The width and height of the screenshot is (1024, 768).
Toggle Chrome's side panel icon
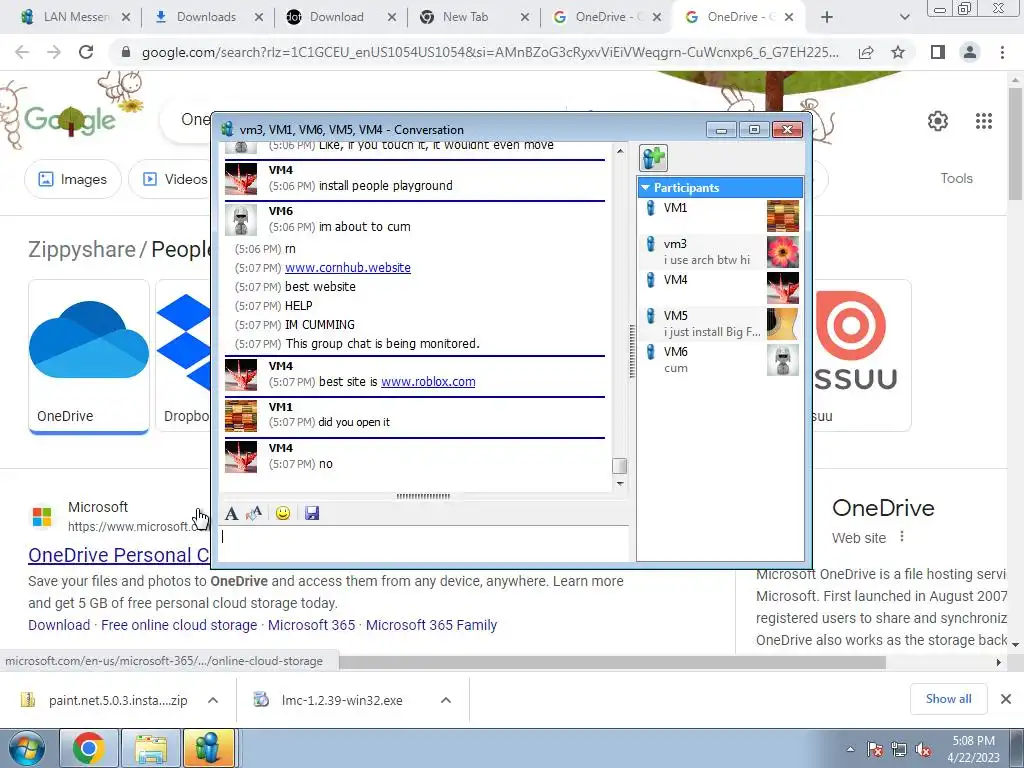click(x=938, y=52)
